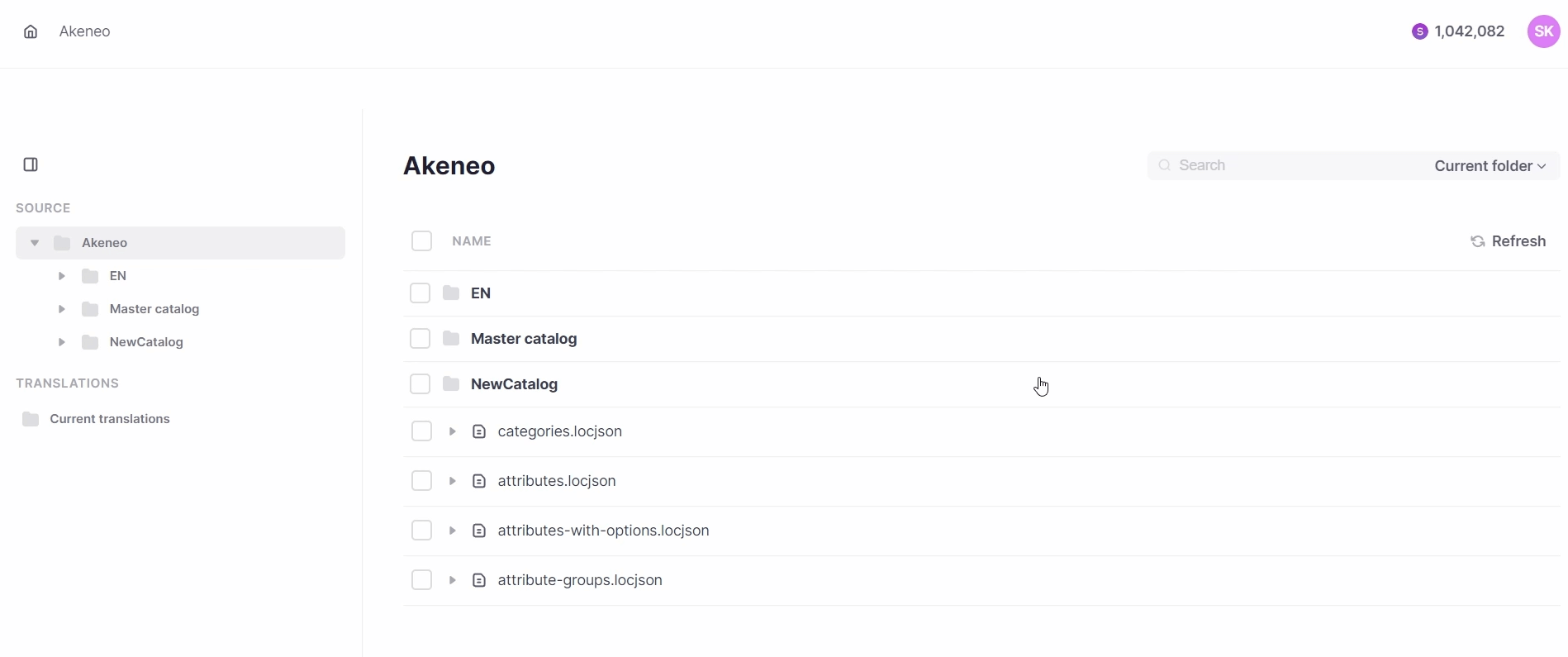Expand categories.locjson row arrow
The height and width of the screenshot is (657, 1568).
(x=453, y=431)
